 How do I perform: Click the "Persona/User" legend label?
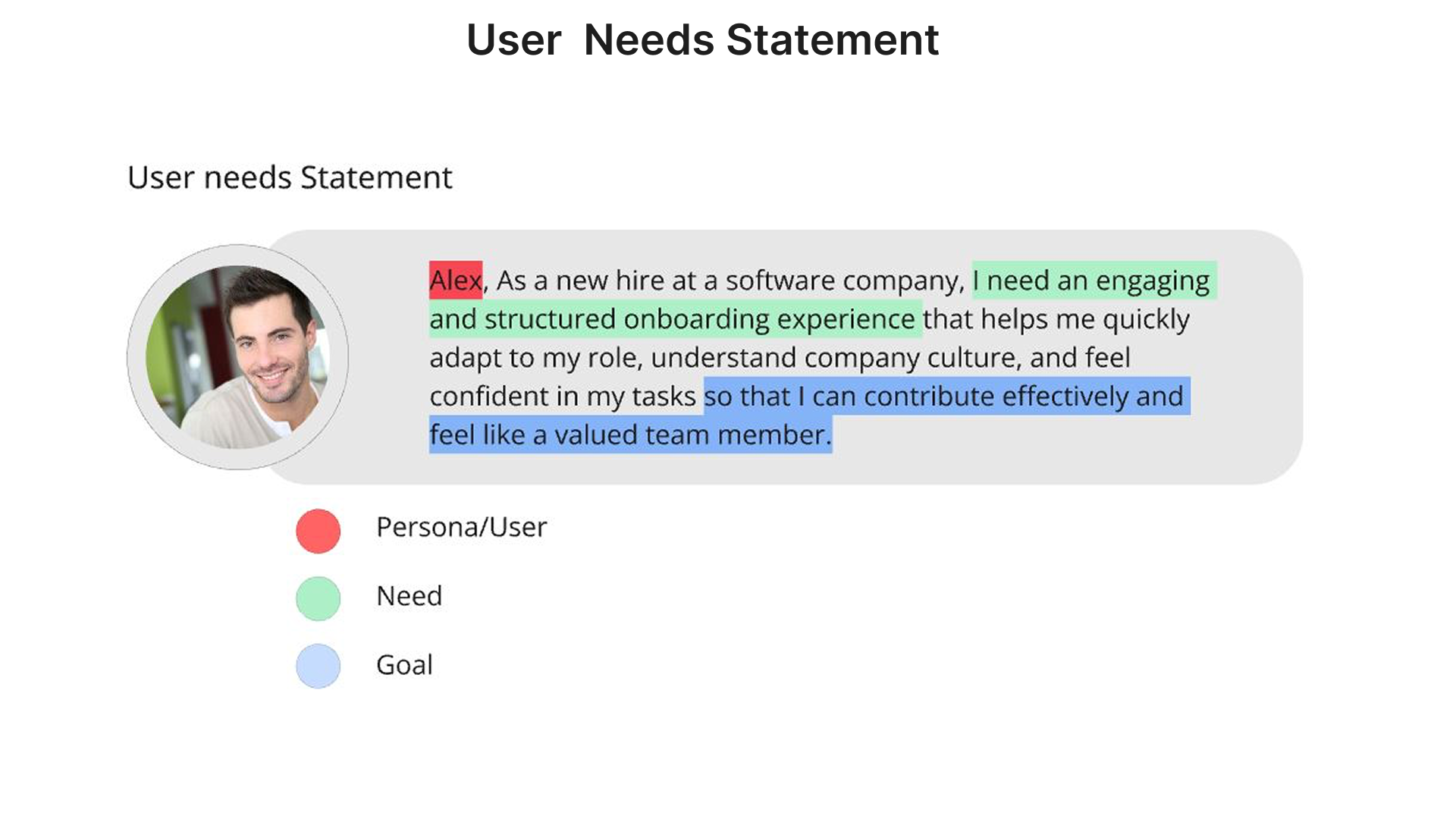pyautogui.click(x=461, y=527)
